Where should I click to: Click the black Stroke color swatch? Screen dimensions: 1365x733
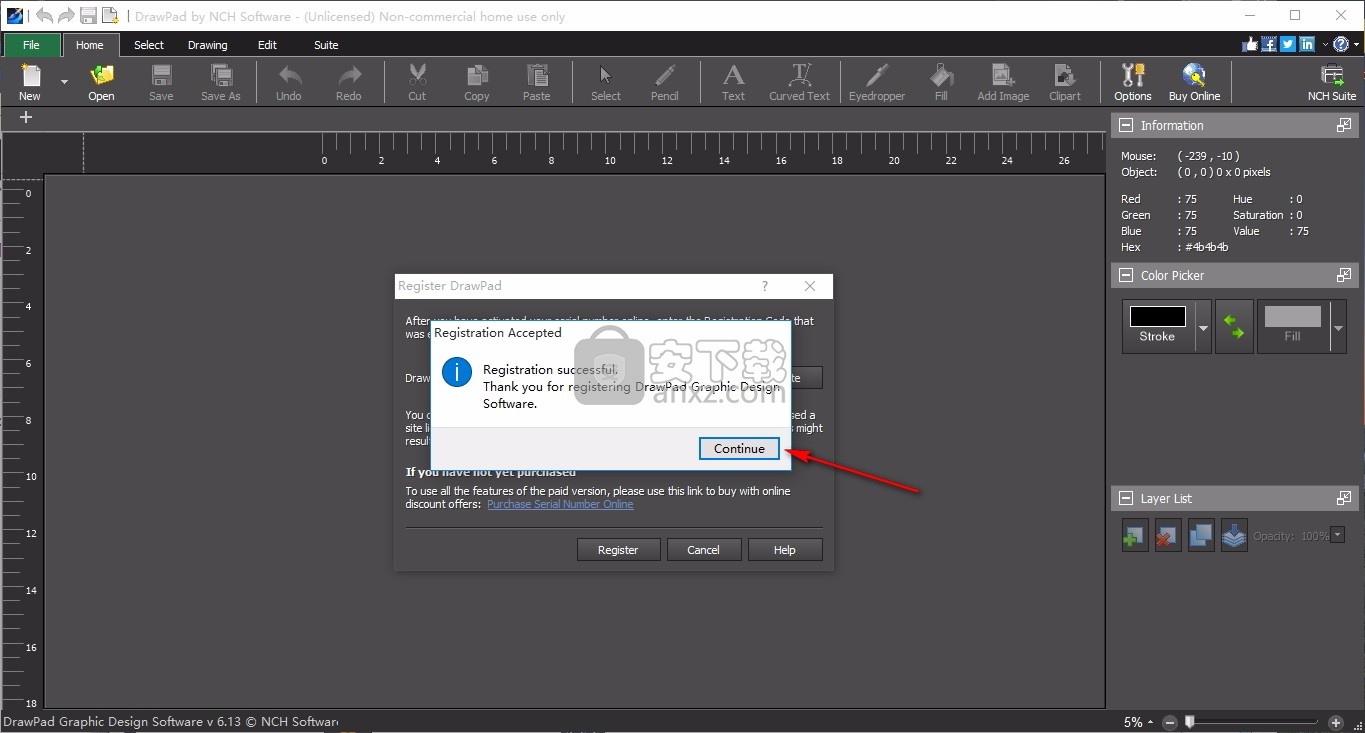(1158, 317)
